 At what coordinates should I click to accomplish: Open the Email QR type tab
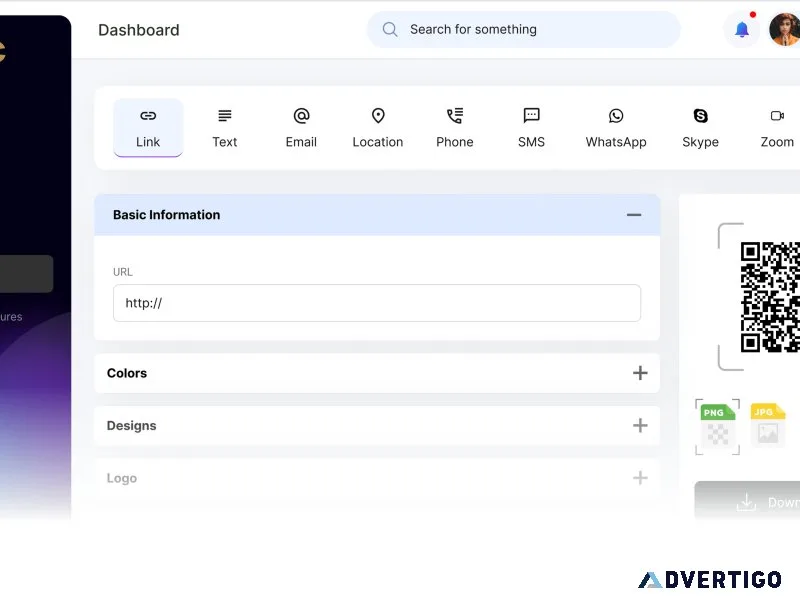pyautogui.click(x=301, y=128)
